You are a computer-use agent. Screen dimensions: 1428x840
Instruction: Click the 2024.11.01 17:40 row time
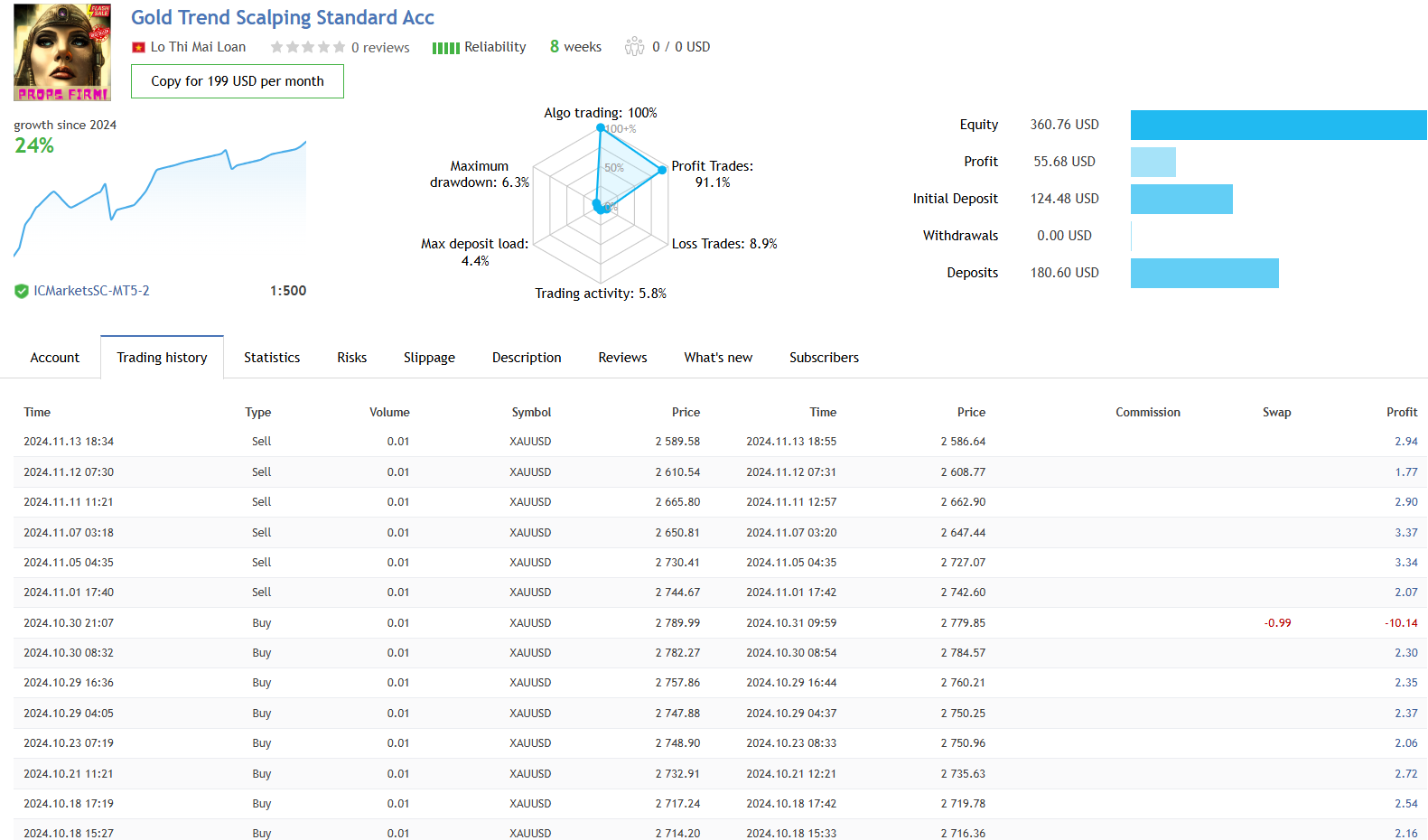[69, 593]
